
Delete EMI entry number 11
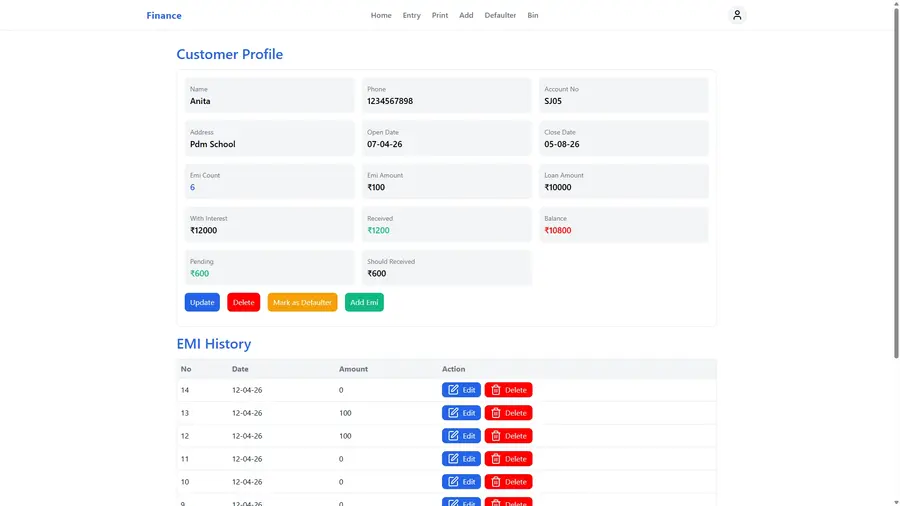pyautogui.click(x=509, y=459)
